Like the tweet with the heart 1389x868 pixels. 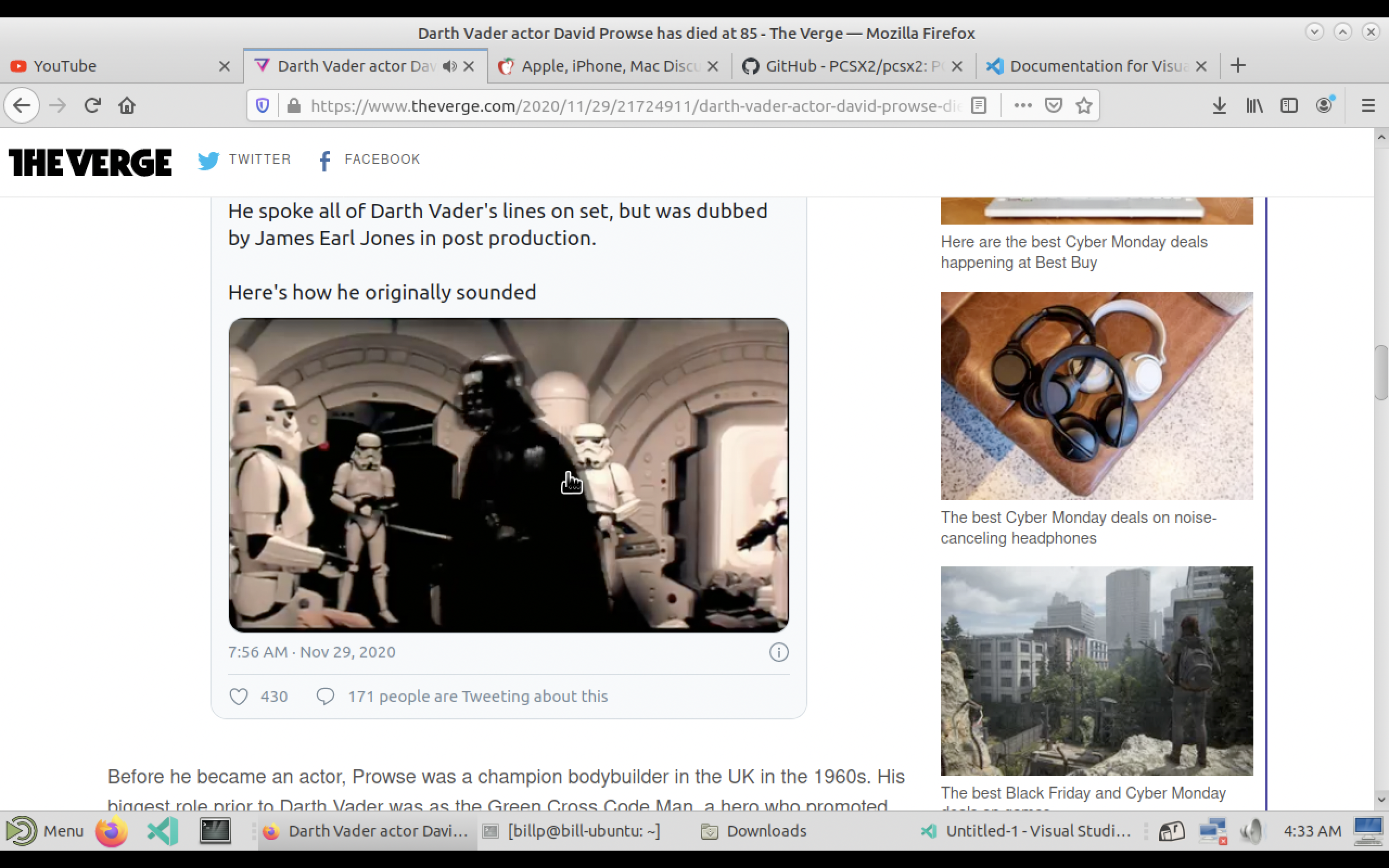(239, 697)
